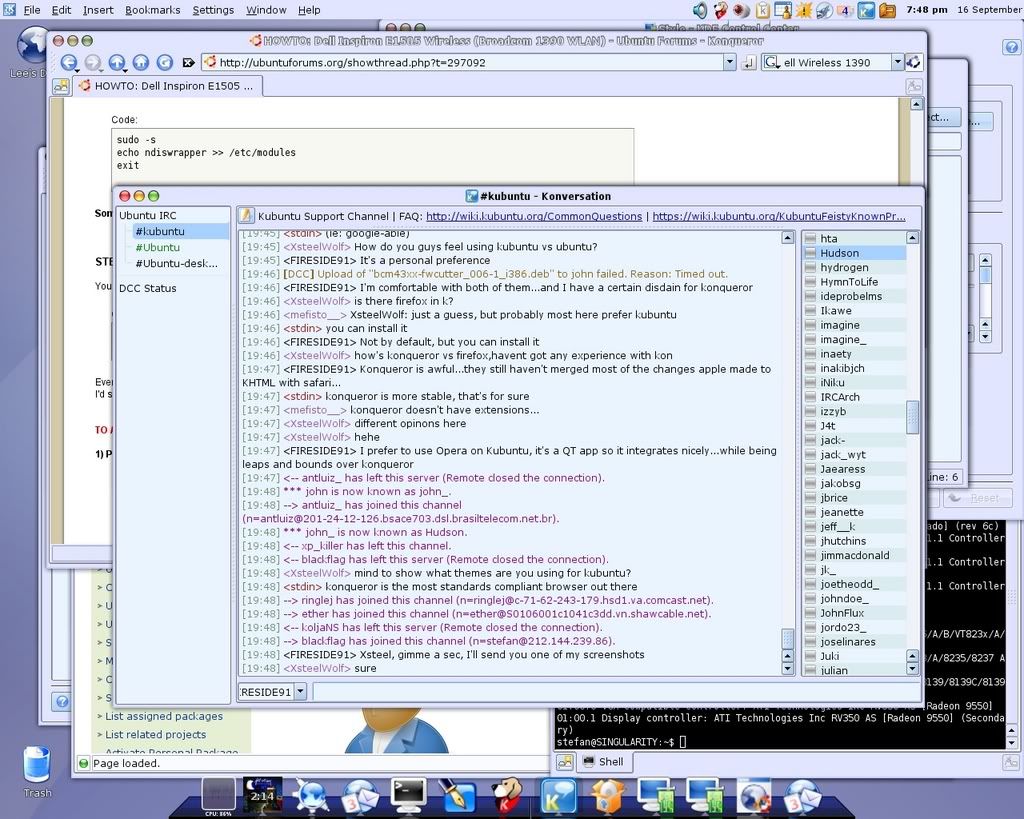Reload the page in Konqueror
Viewport: 1024px width, 819px height.
pos(165,62)
